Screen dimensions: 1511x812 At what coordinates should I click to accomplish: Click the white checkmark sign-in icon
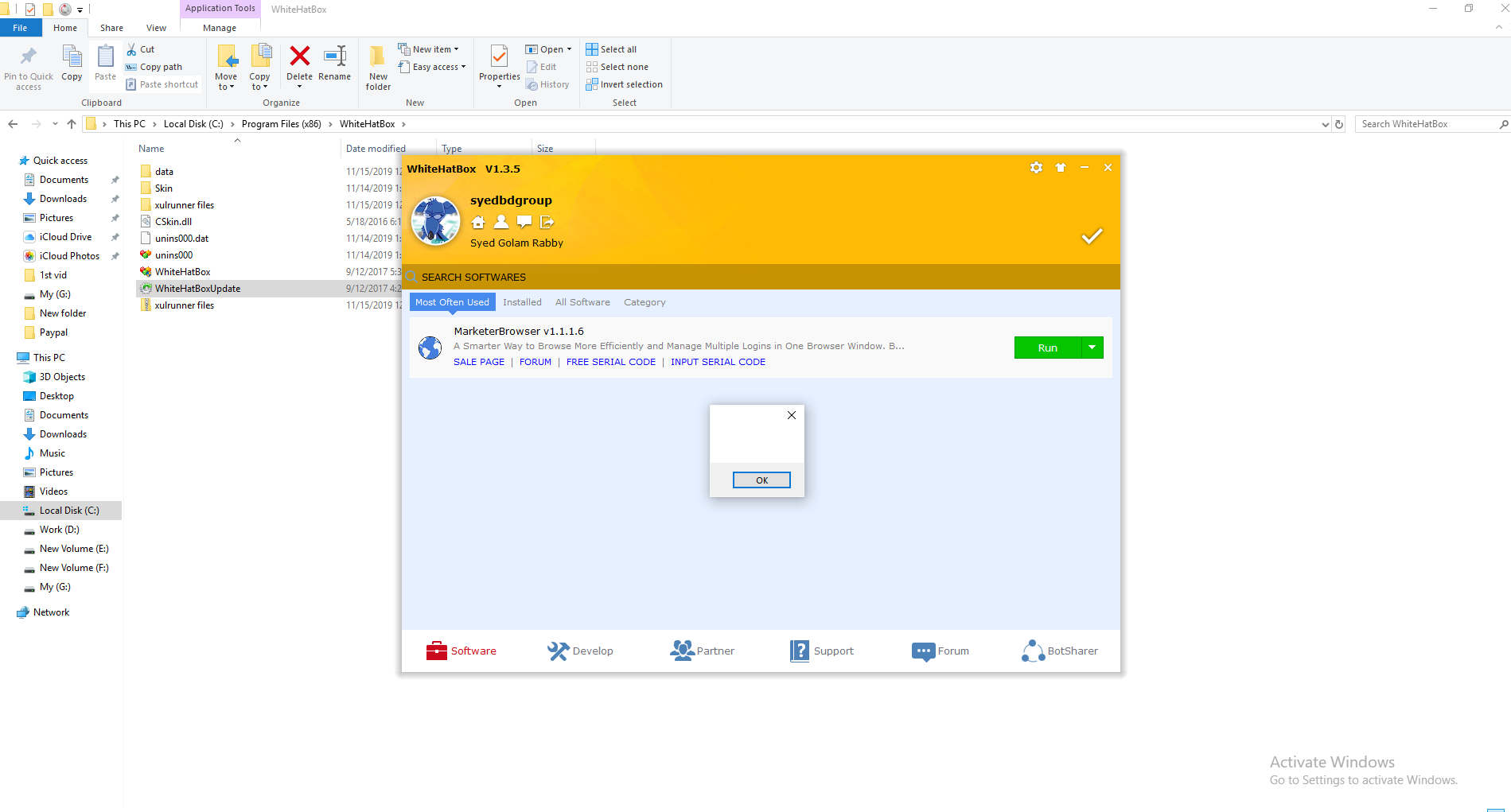(1092, 236)
